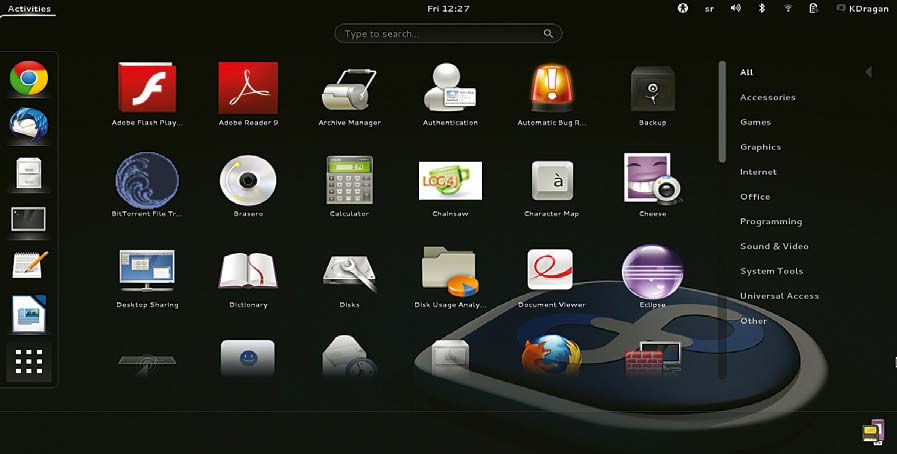897x454 pixels.
Task: Open Character Map
Action: coord(551,181)
